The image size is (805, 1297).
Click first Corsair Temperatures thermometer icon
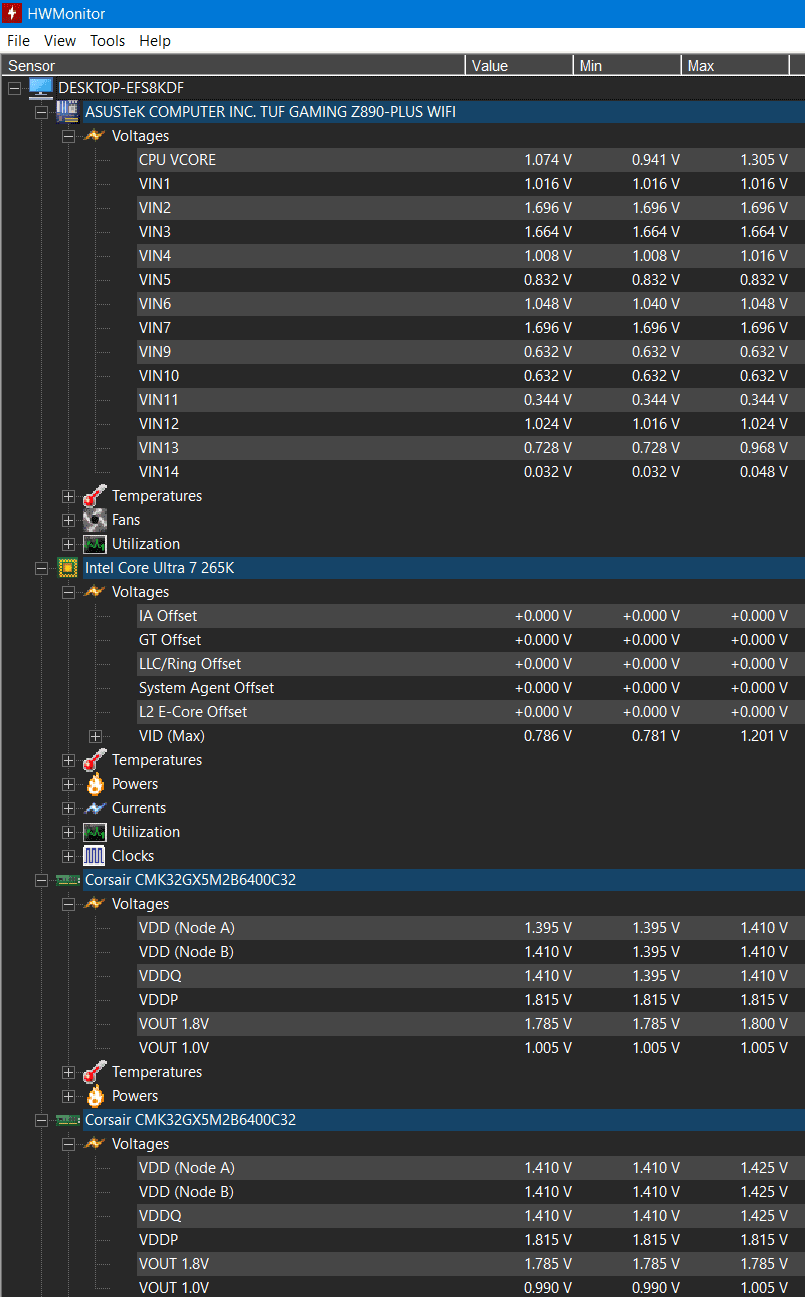tap(94, 1072)
